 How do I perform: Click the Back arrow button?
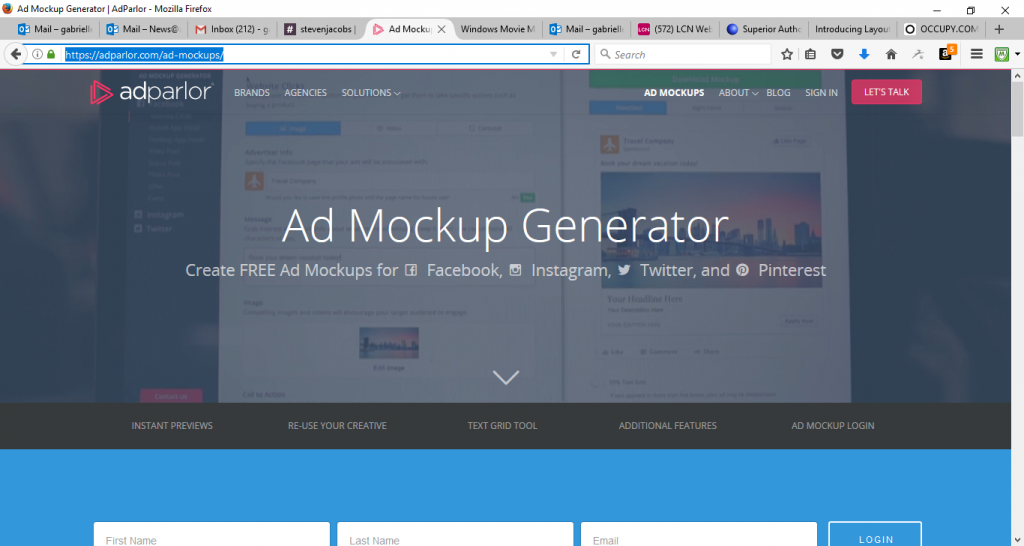15,54
